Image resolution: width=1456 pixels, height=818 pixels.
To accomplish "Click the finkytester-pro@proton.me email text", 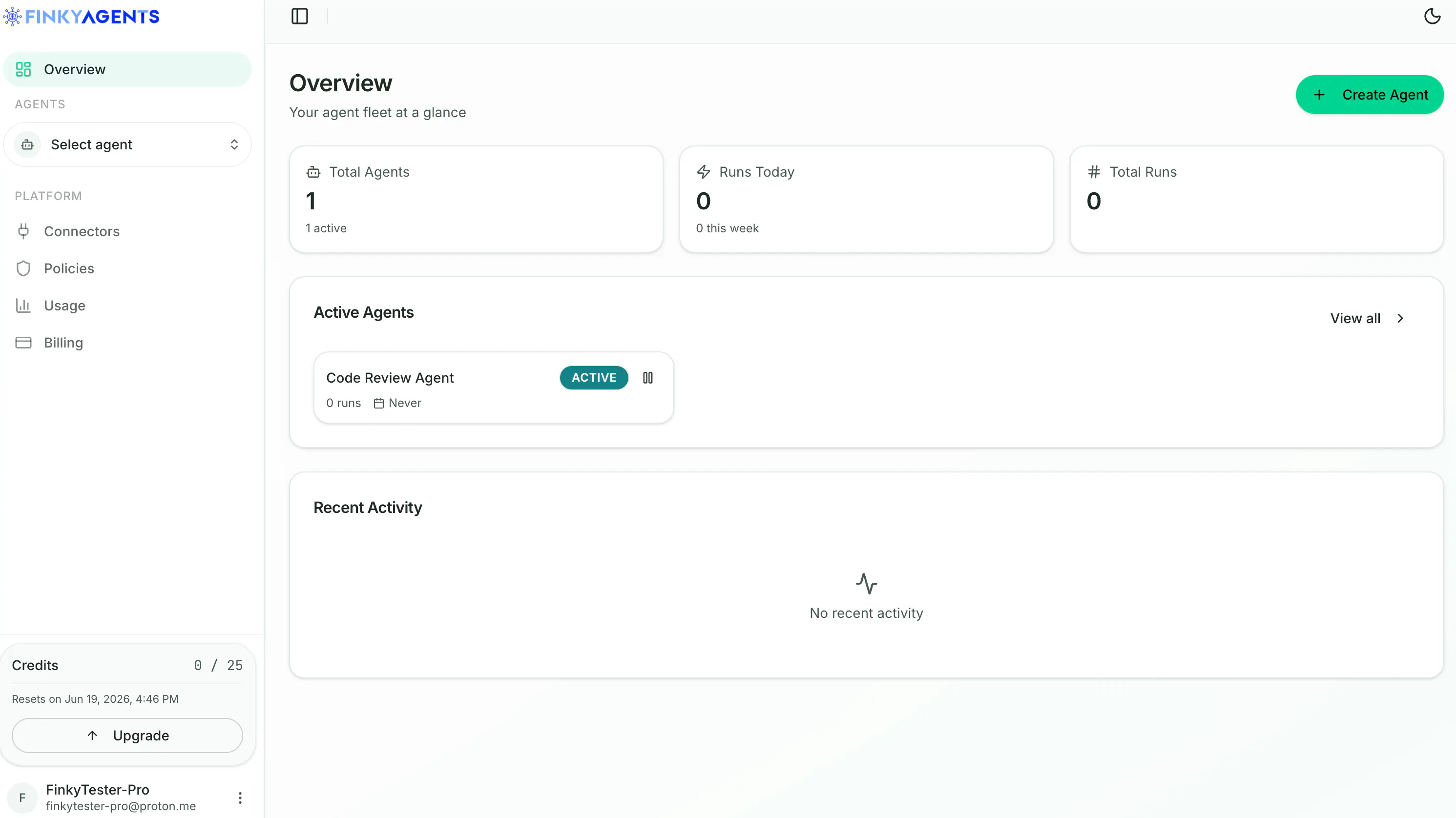I will pyautogui.click(x=121, y=806).
